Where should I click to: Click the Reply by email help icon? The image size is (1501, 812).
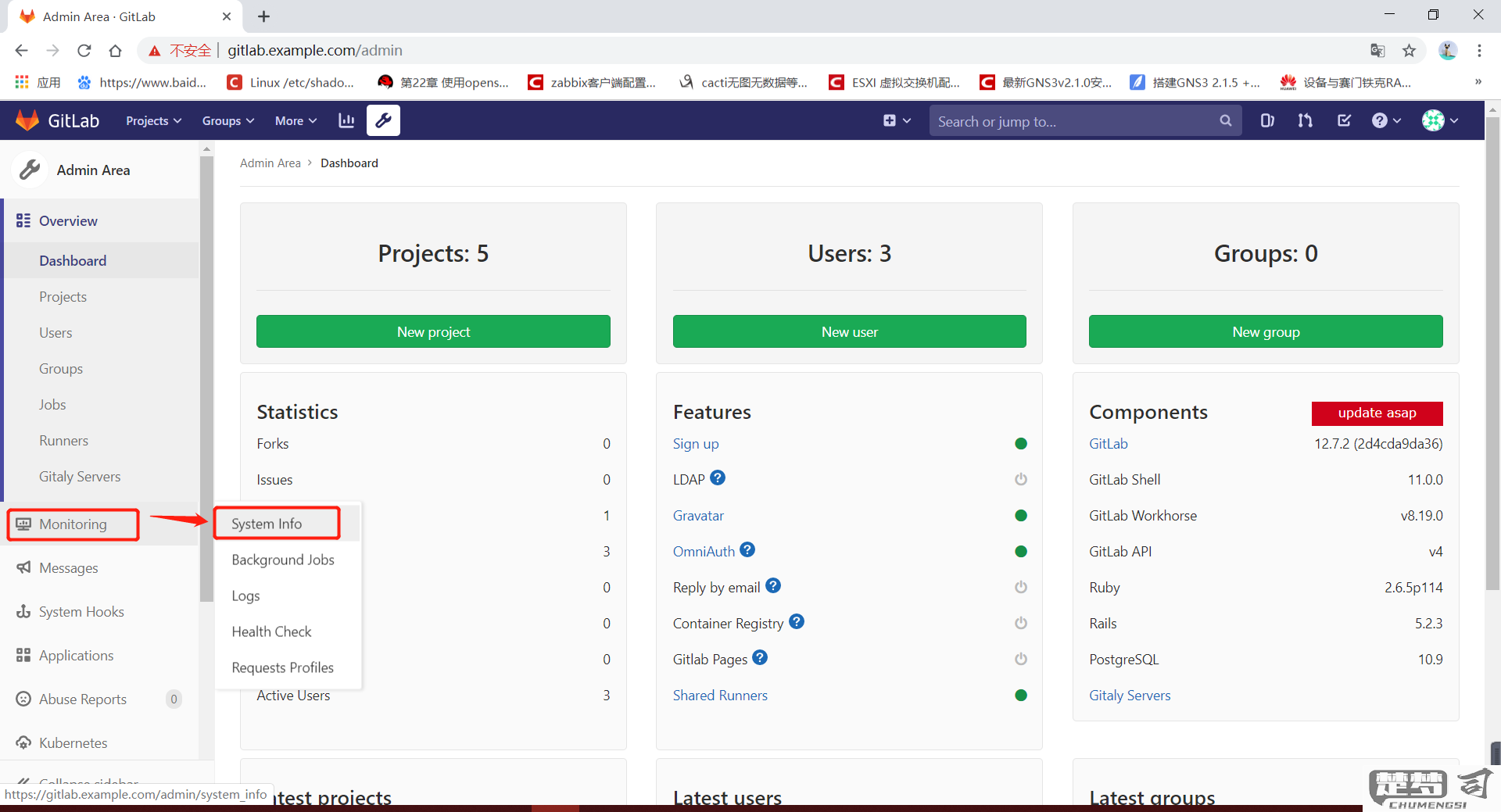pos(773,585)
